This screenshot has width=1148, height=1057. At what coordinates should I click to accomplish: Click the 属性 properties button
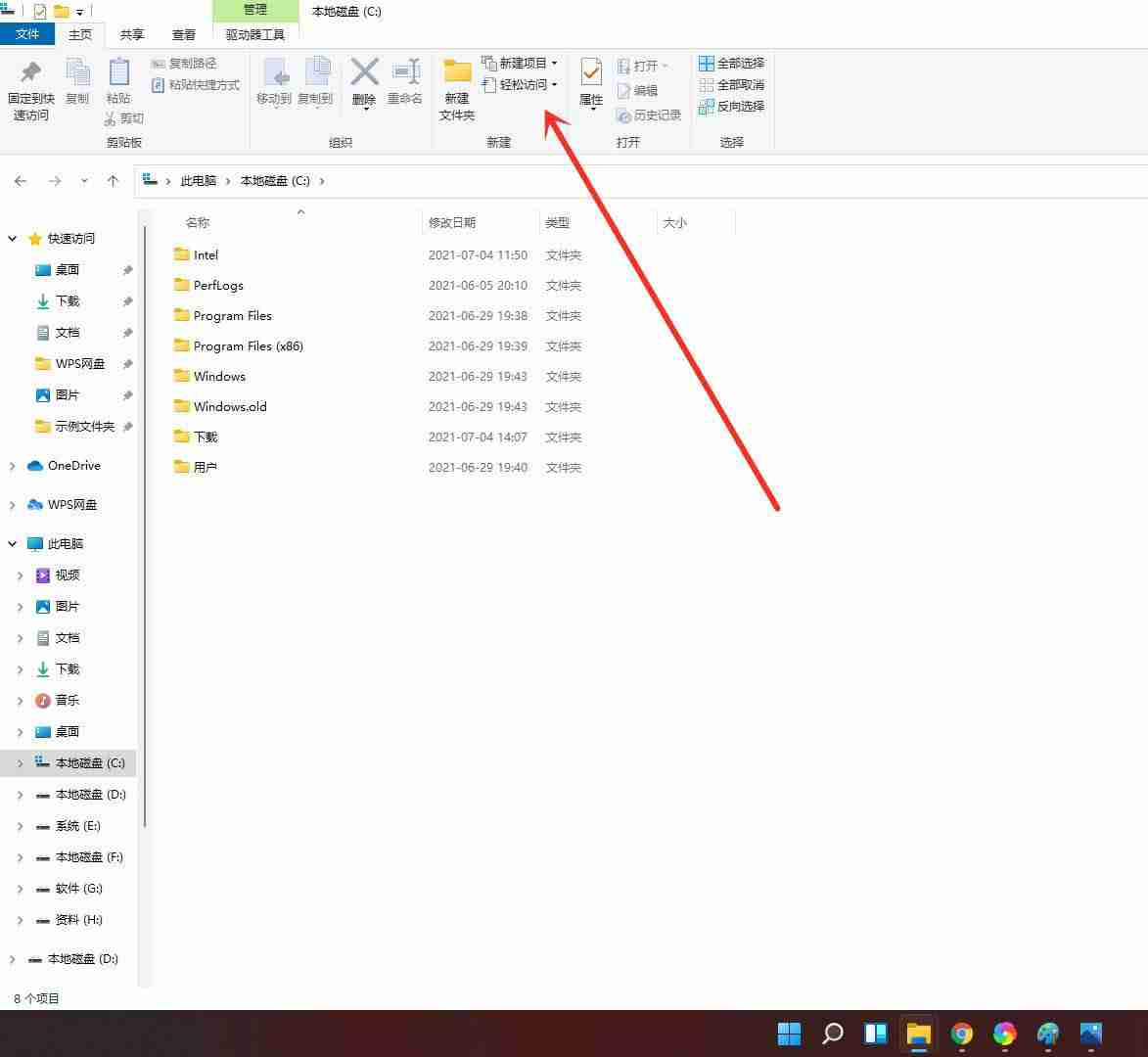click(x=590, y=83)
